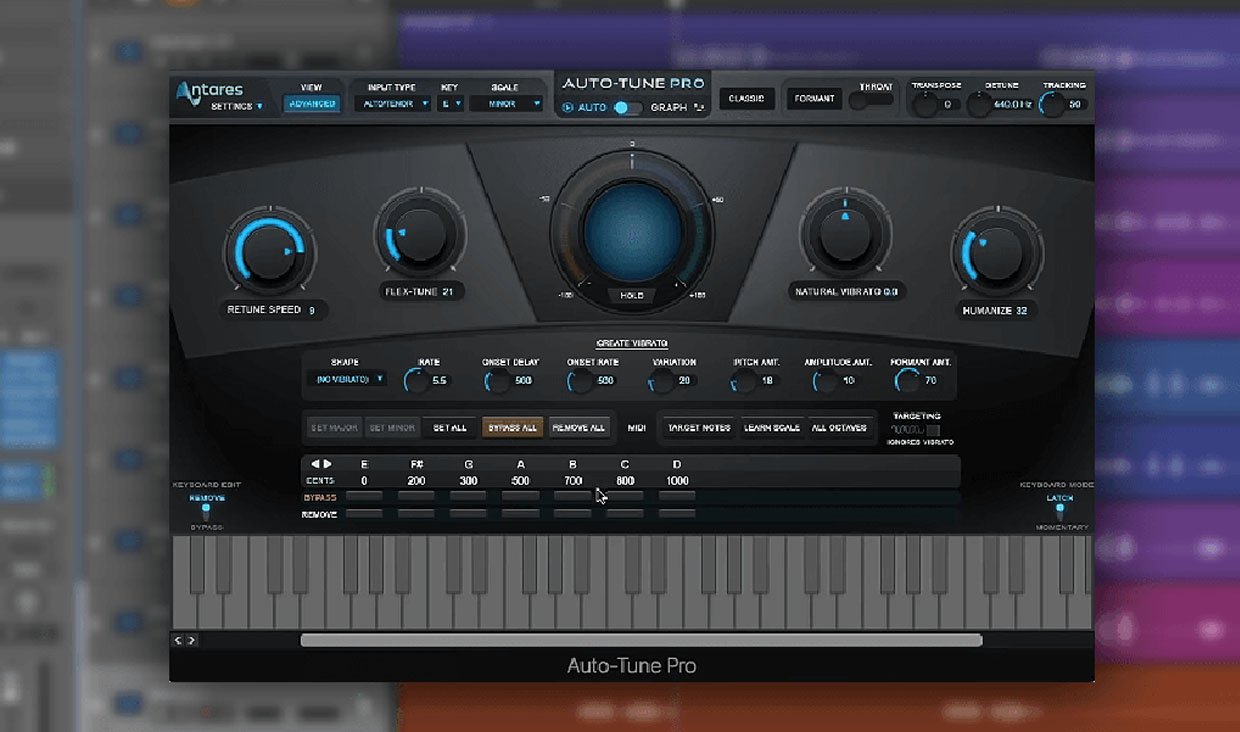Click the Formant Amt knob
The image size is (1240, 732).
tap(908, 380)
